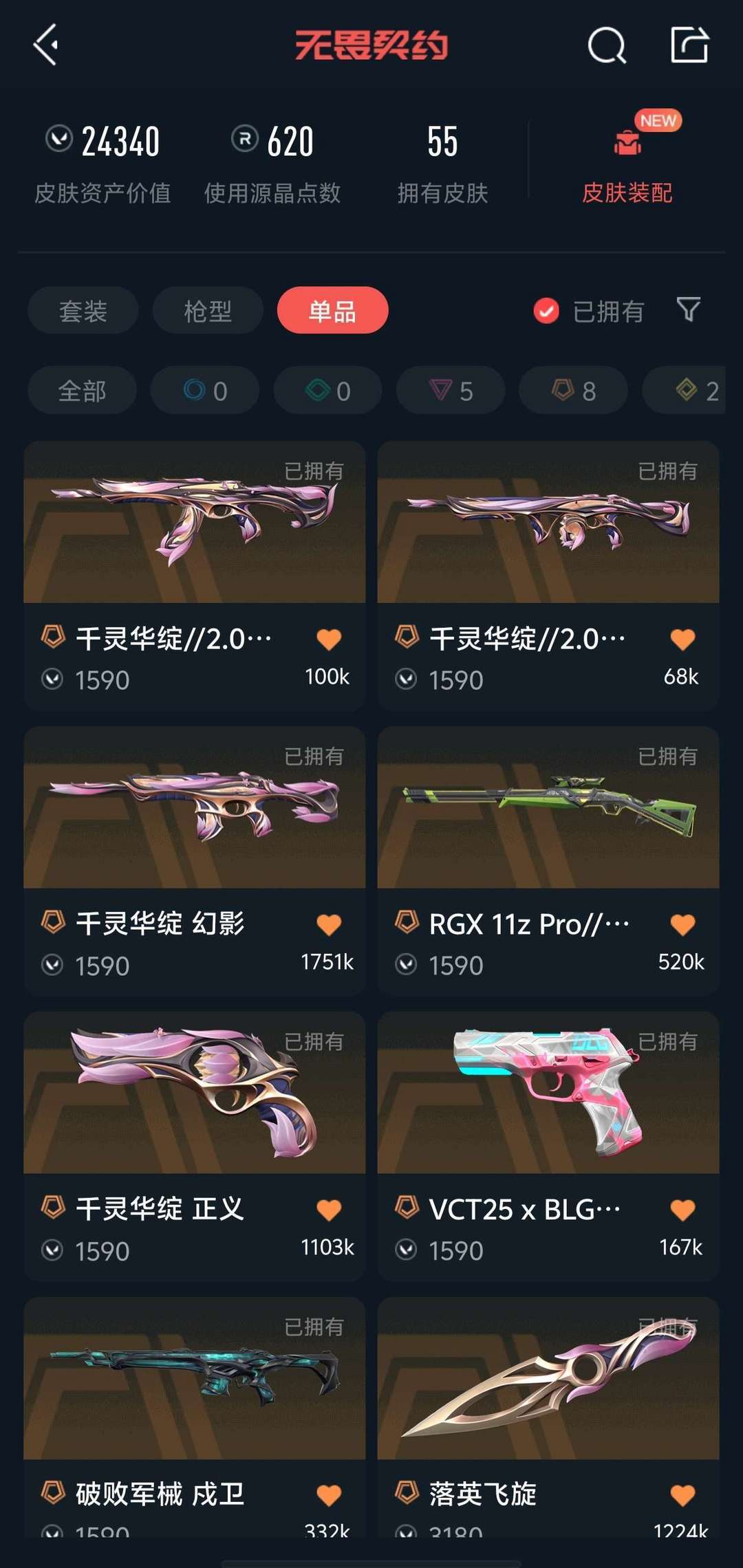Filter by blue circle tier showing 0
Image resolution: width=743 pixels, height=1568 pixels.
205,391
